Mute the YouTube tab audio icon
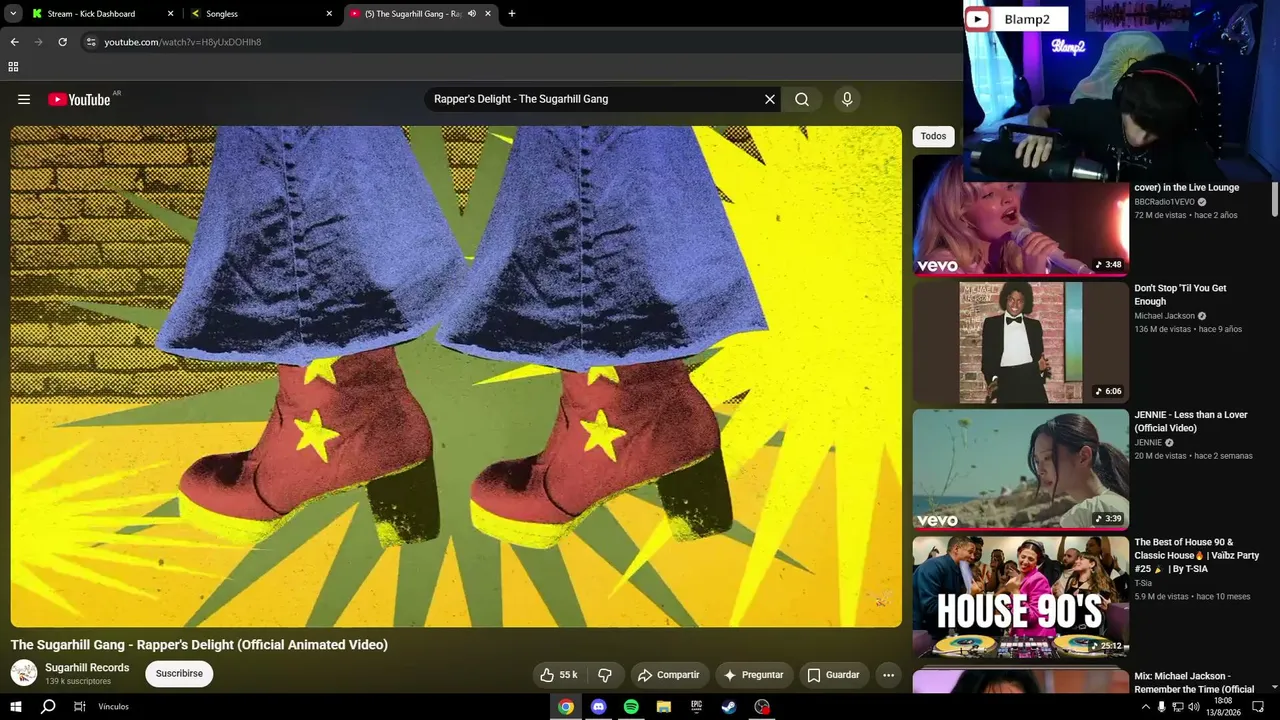The width and height of the screenshot is (1280, 720). [x=472, y=14]
